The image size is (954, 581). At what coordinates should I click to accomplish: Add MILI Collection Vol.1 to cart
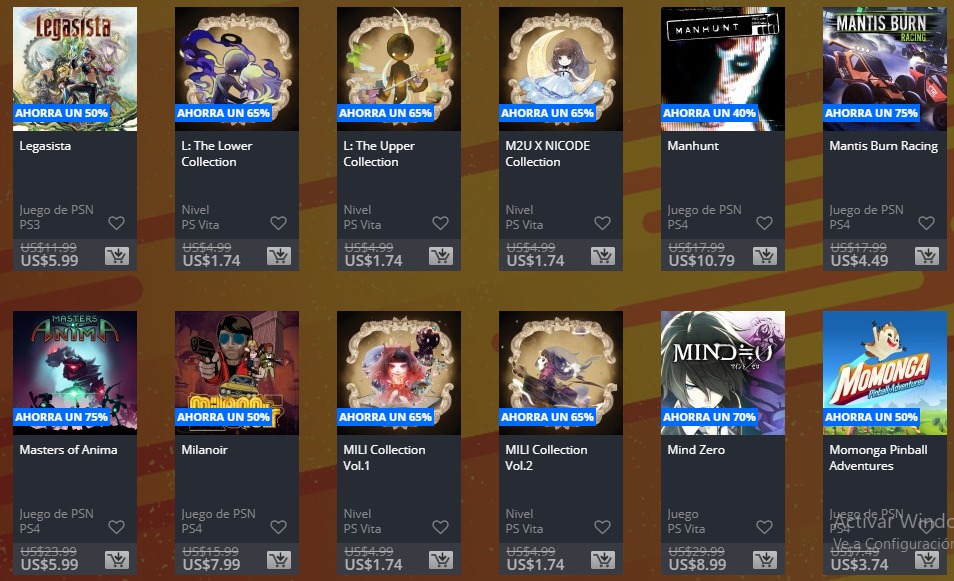(441, 560)
